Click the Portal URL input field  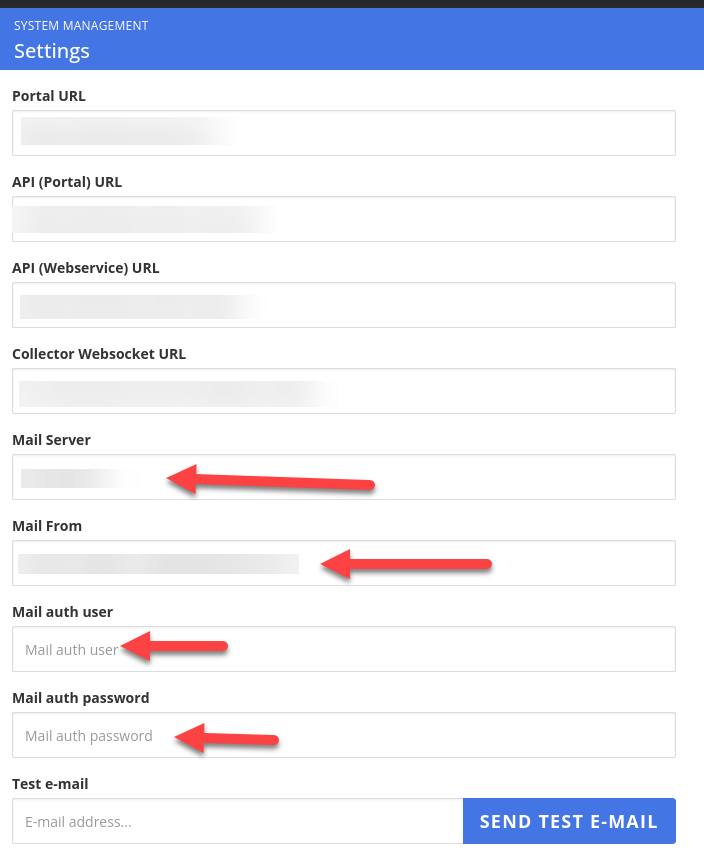(x=343, y=133)
